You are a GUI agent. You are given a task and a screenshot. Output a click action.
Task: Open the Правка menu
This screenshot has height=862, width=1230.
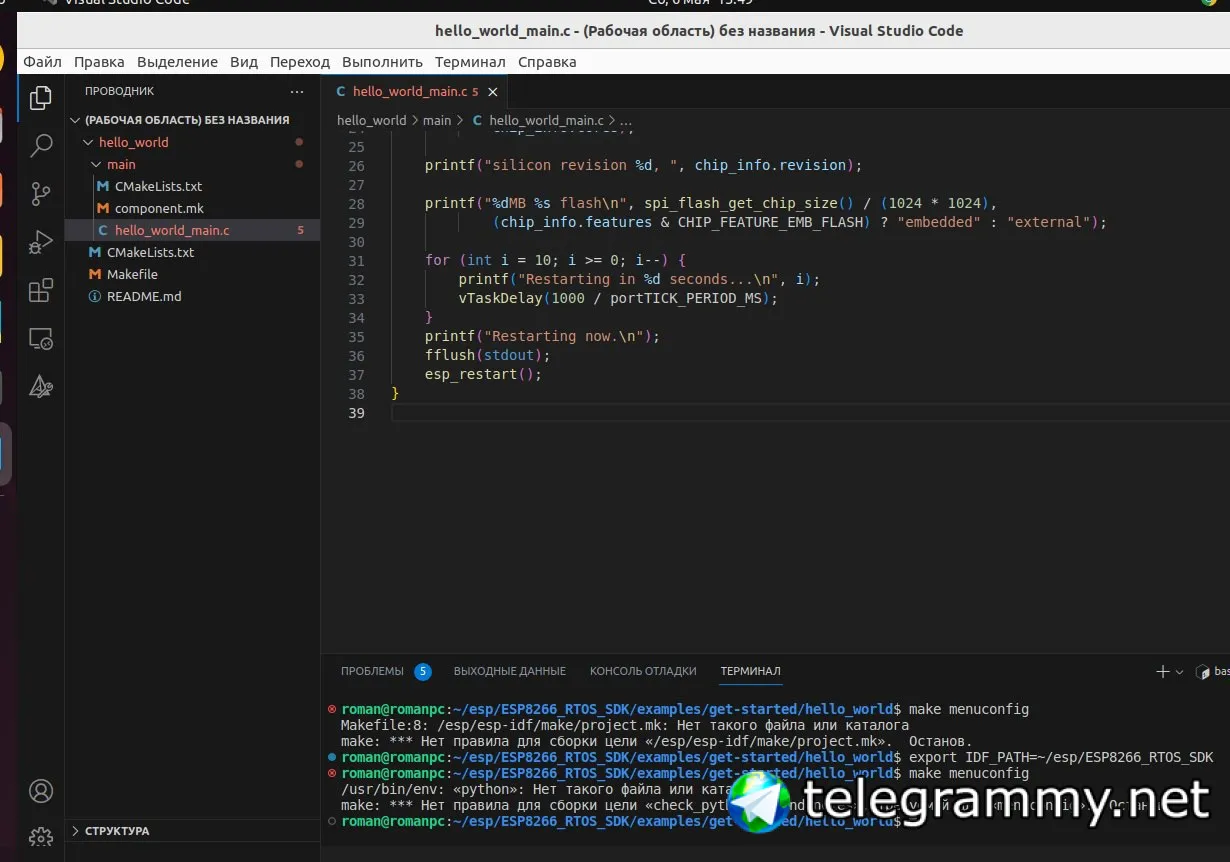click(x=99, y=62)
